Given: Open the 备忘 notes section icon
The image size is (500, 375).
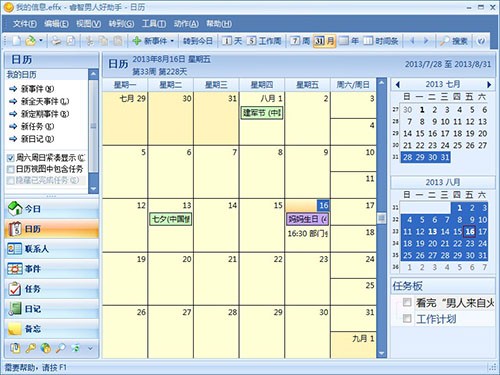Looking at the screenshot, I should click(x=15, y=329).
